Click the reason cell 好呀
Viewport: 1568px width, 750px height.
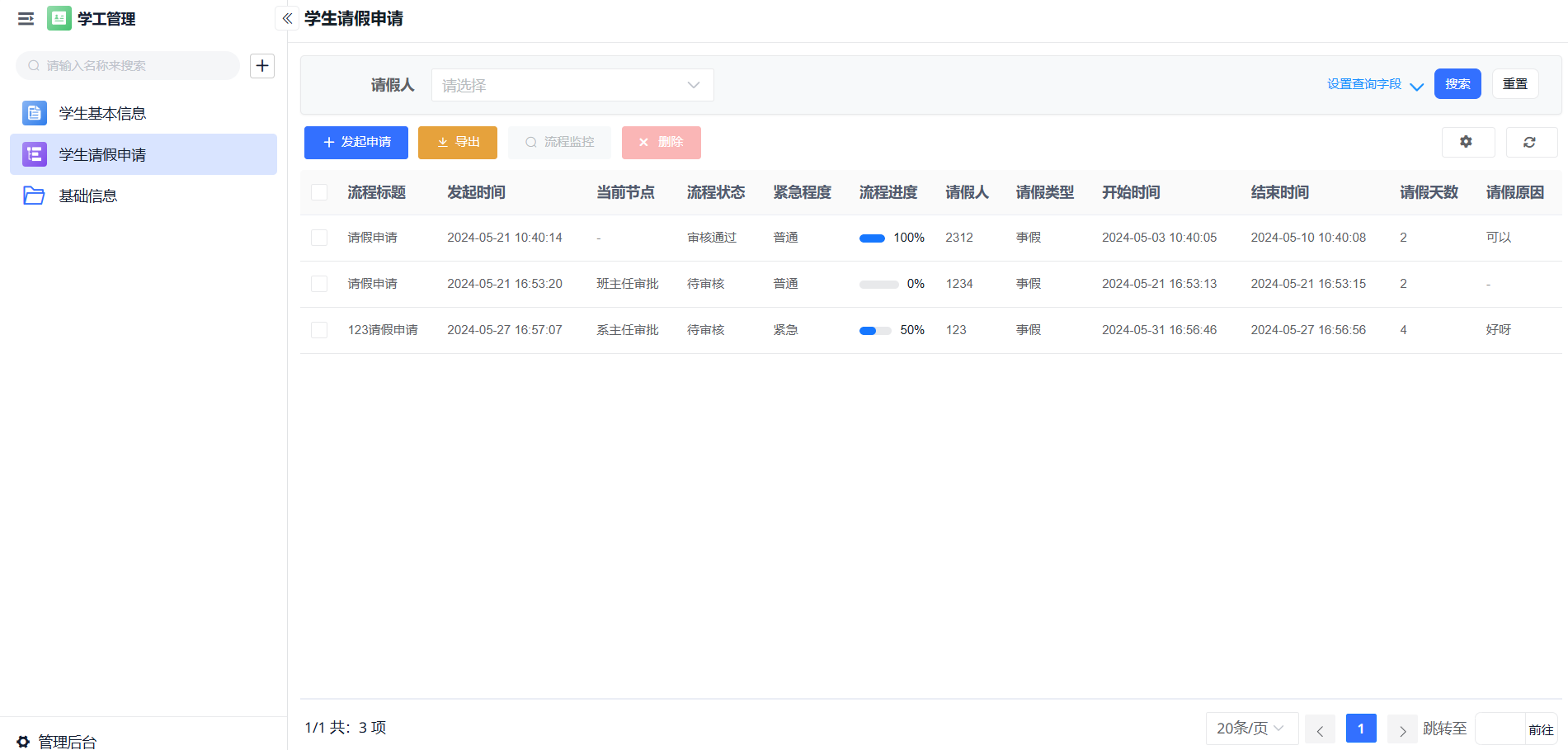1499,330
